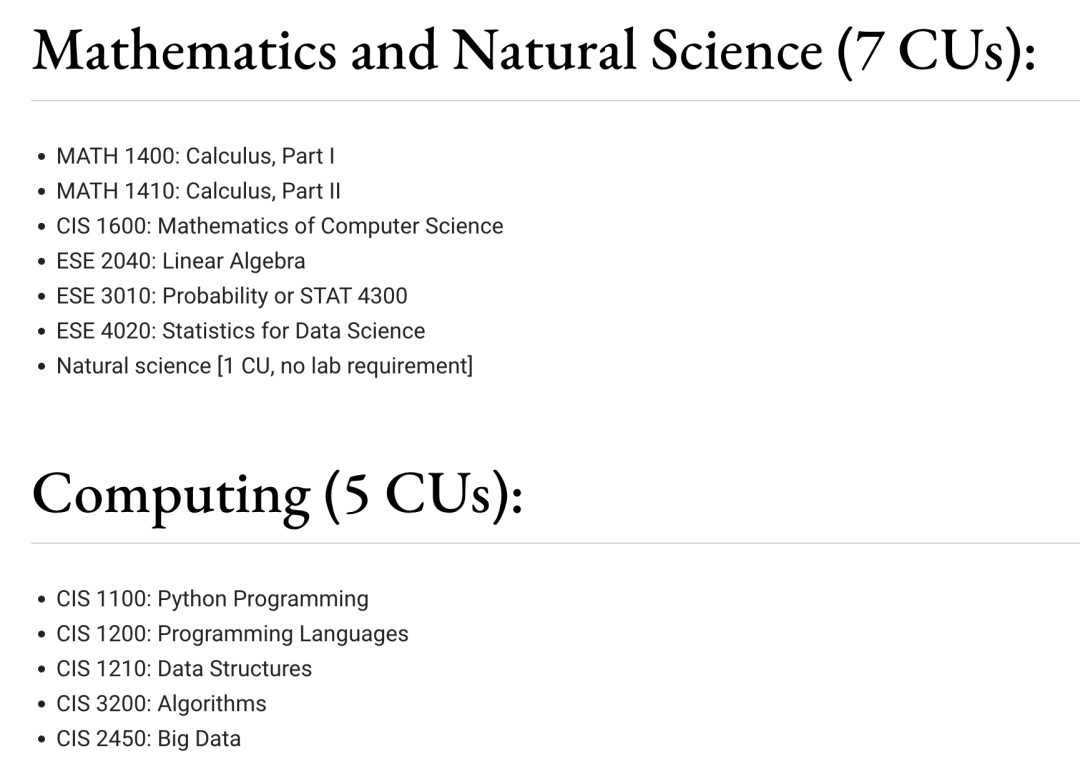1080x768 pixels.
Task: Select the CIS 2450 Big Data item
Action: pyautogui.click(x=148, y=739)
